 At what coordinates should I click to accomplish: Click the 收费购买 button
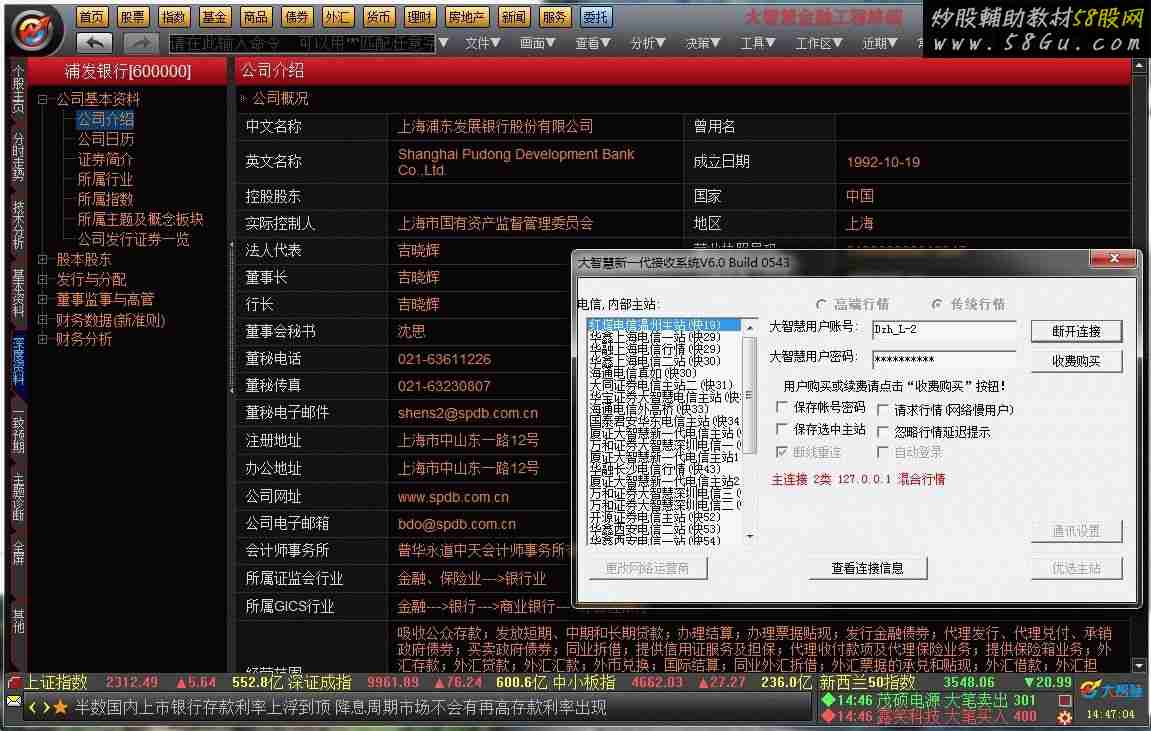[1076, 361]
